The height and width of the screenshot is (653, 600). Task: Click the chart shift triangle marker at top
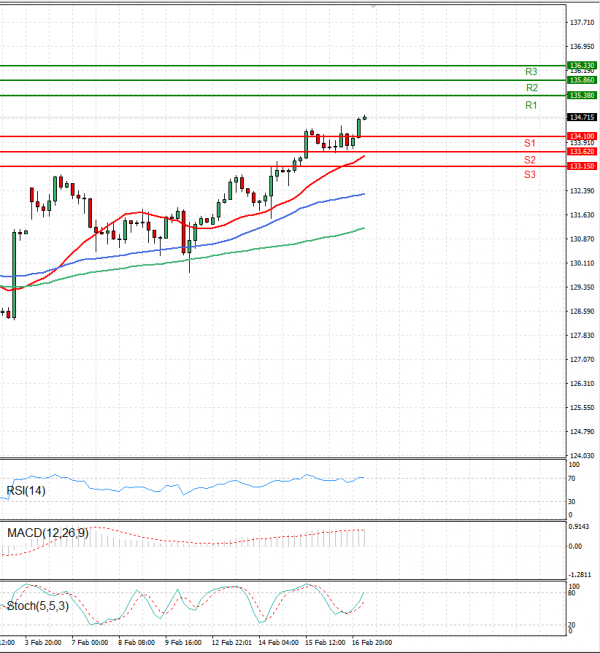coord(373,6)
